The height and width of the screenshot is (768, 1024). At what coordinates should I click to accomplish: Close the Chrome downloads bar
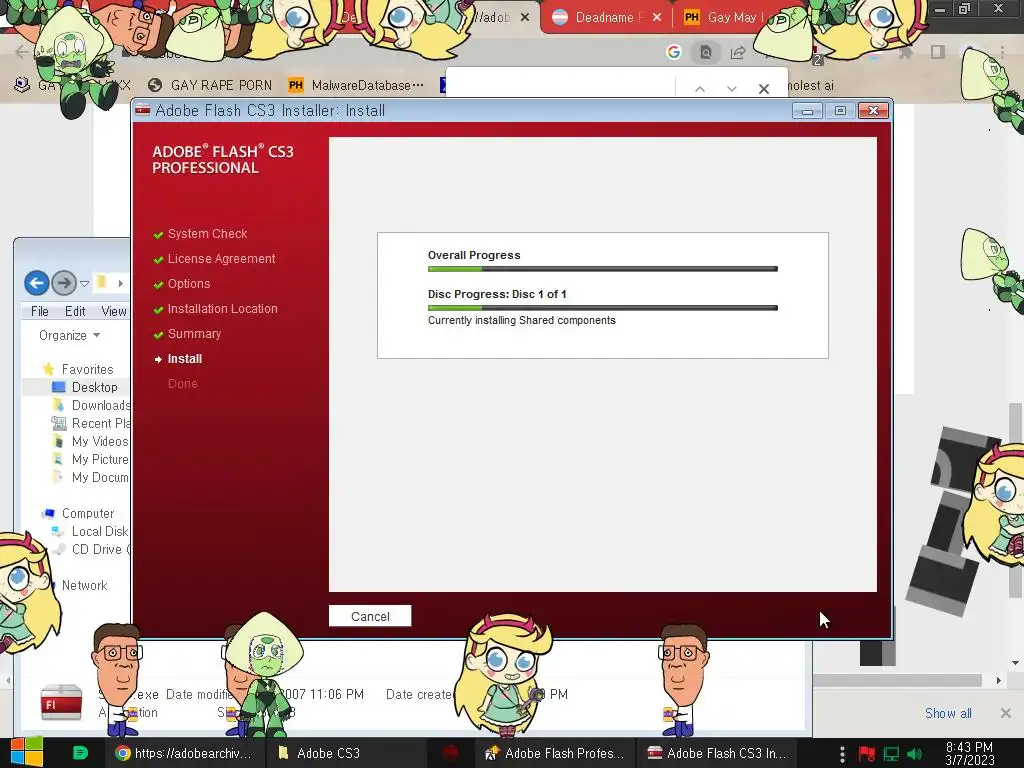pos(1006,713)
